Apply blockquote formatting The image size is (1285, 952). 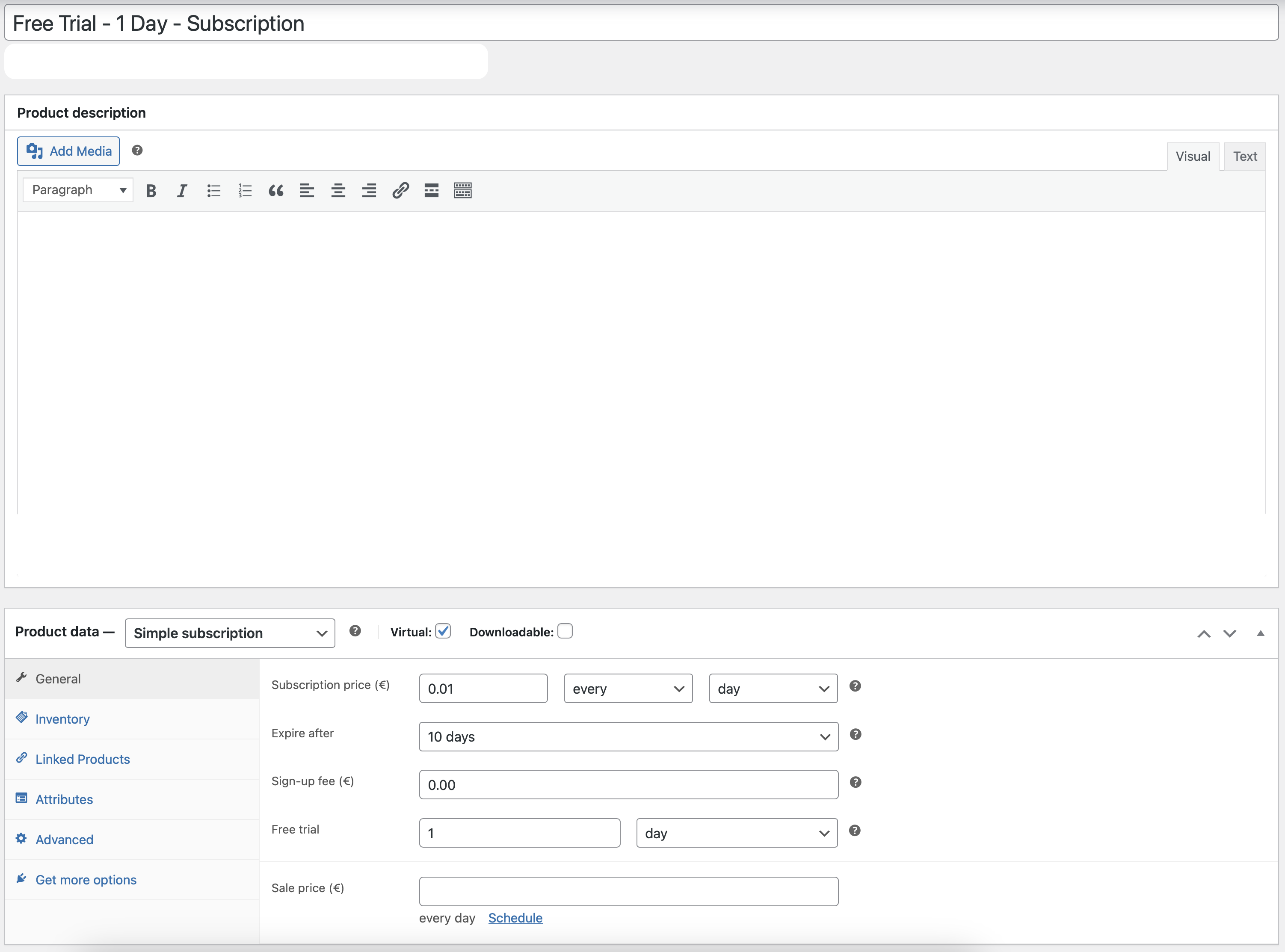(x=276, y=191)
